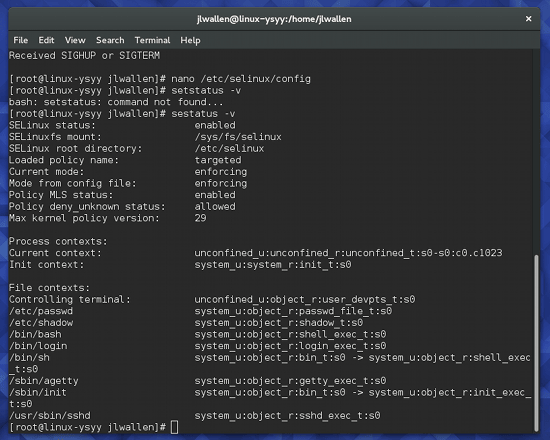Click the window title bar text
The image size is (550, 440).
coord(274,19)
